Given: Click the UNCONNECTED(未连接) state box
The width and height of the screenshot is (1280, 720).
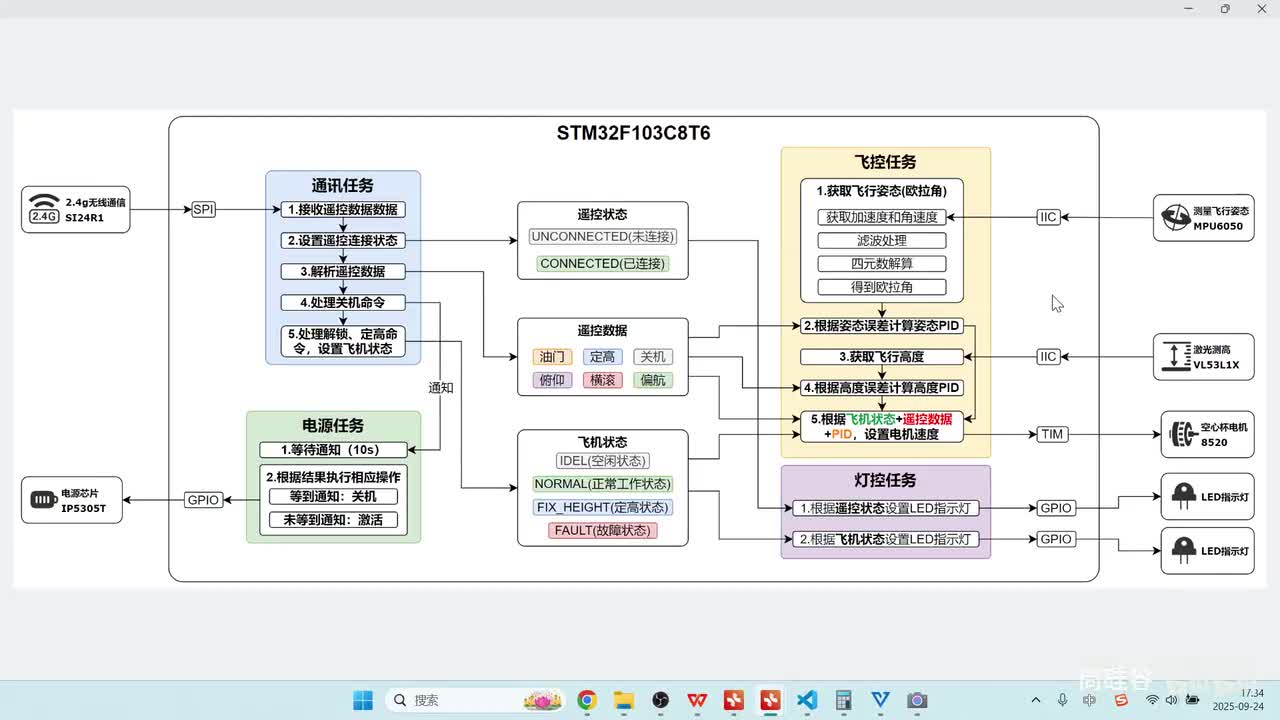Looking at the screenshot, I should [603, 237].
